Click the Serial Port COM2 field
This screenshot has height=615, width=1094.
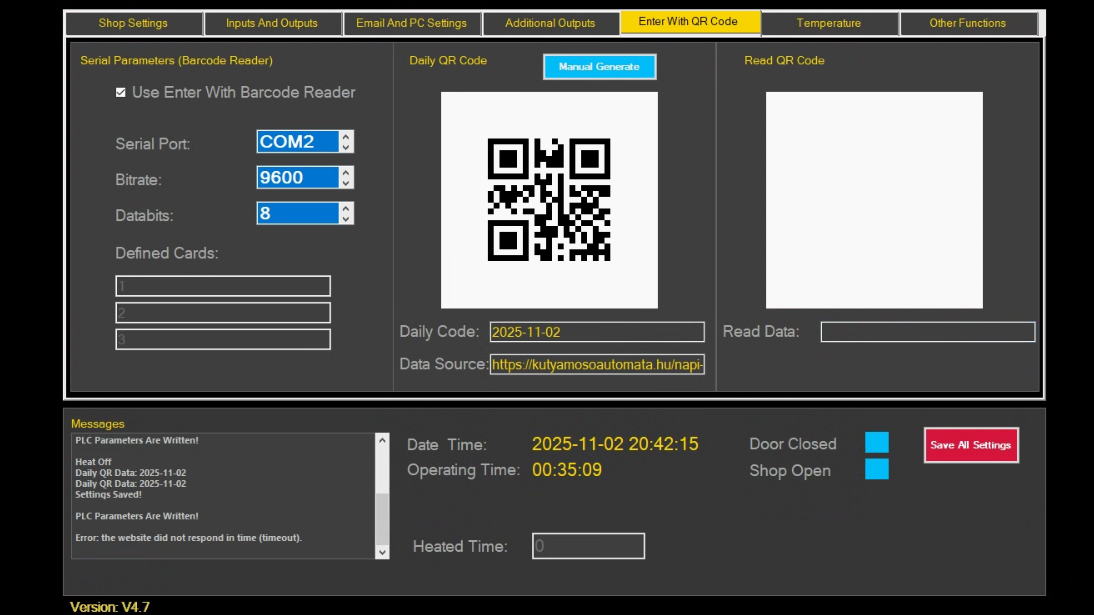coord(297,142)
